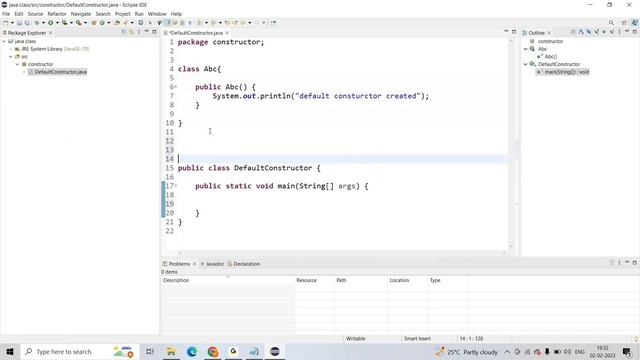Select DefaultConstructor.java in Package Explorer

click(58, 72)
